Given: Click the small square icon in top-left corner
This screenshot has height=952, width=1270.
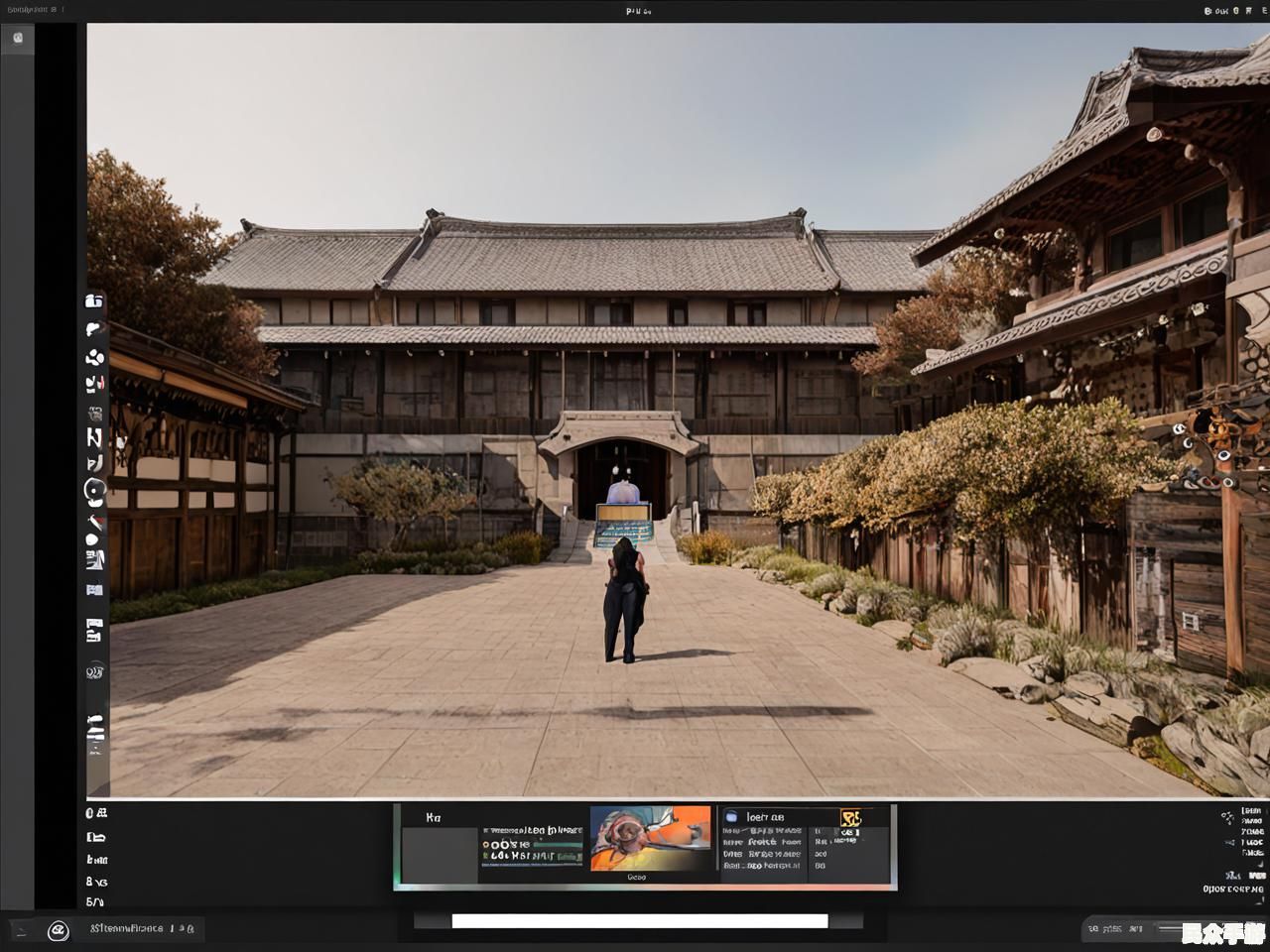Looking at the screenshot, I should click(18, 38).
